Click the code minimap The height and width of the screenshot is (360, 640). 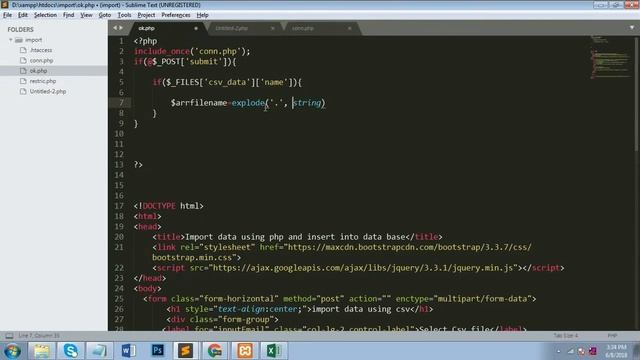click(x=611, y=57)
